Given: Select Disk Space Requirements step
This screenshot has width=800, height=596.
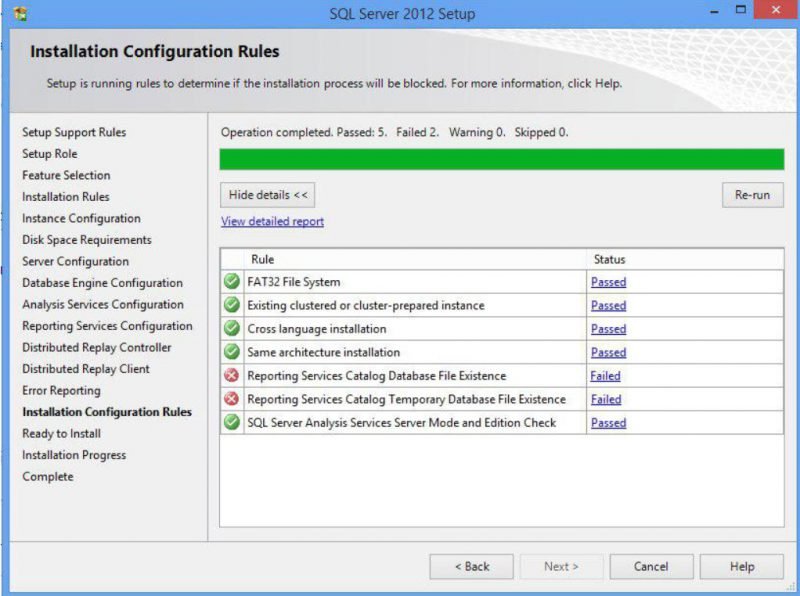Looking at the screenshot, I should [87, 240].
